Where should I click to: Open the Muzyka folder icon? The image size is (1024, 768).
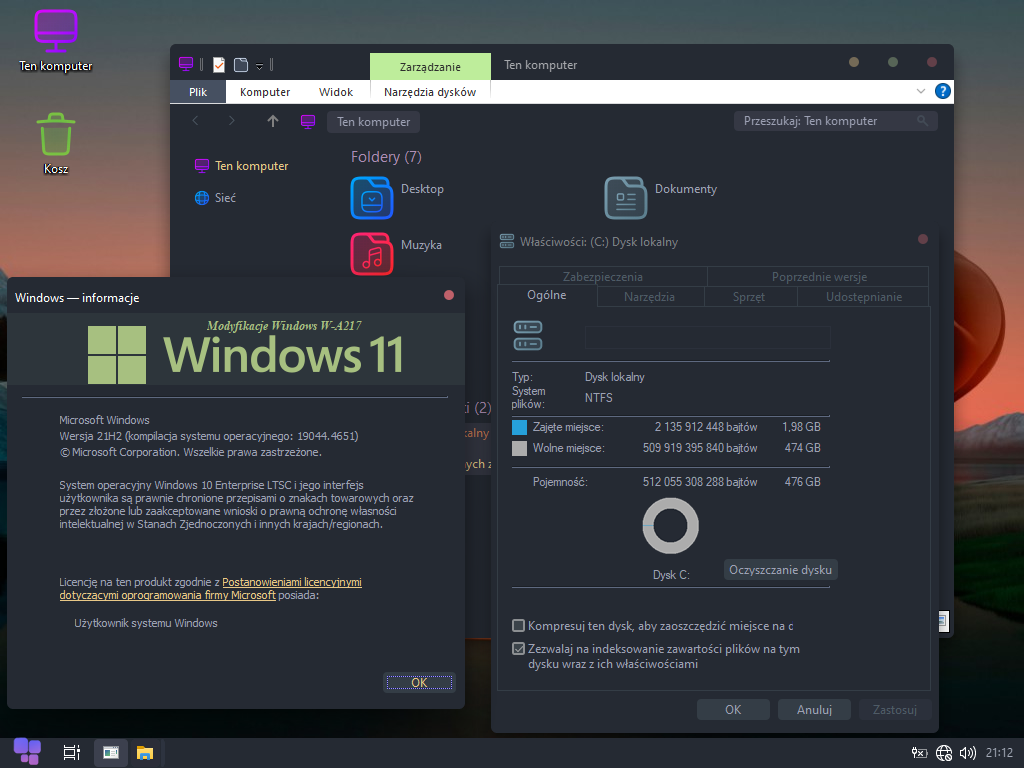pyautogui.click(x=372, y=253)
